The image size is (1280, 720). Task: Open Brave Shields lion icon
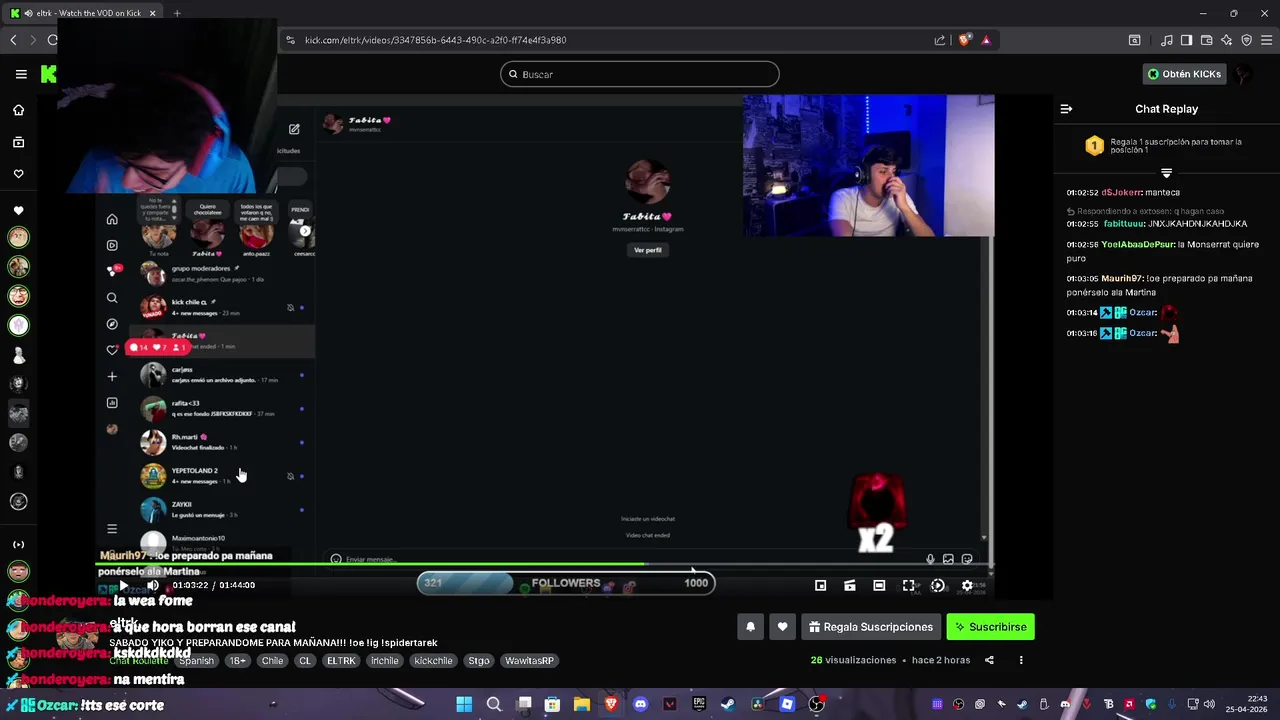click(964, 40)
